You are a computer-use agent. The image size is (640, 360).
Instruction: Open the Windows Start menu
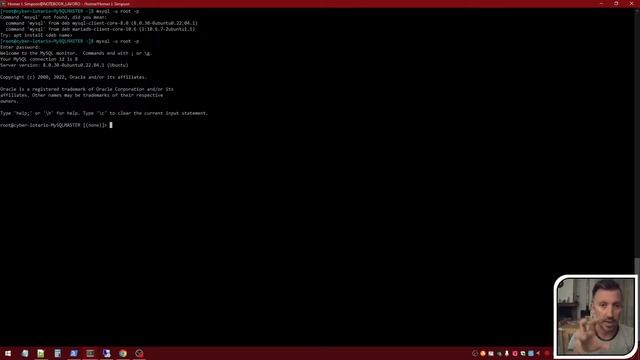tap(8, 353)
